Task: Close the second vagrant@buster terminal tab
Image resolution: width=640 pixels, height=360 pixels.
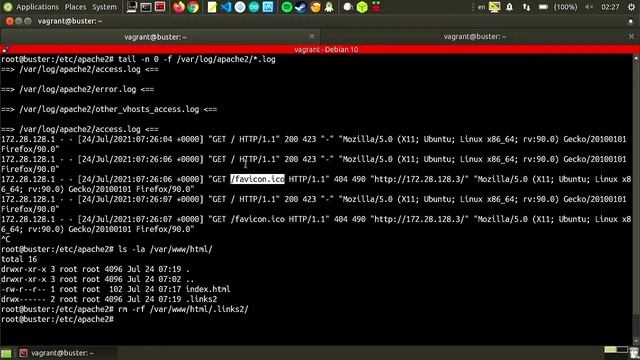Action: tap(631, 36)
